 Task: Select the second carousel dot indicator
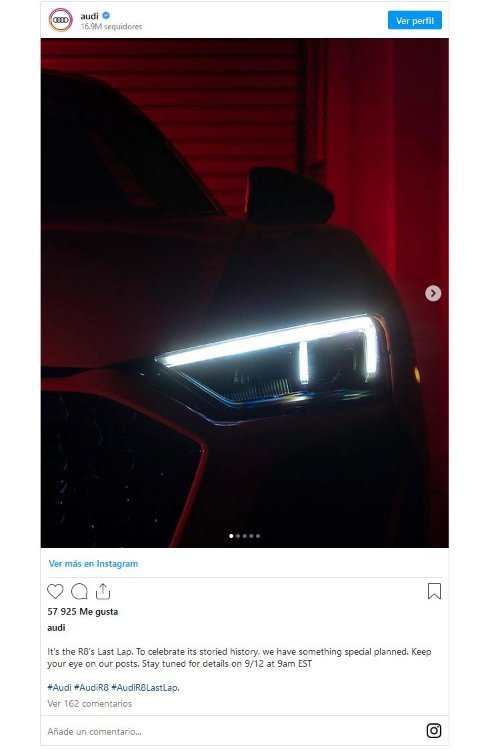tap(238, 536)
